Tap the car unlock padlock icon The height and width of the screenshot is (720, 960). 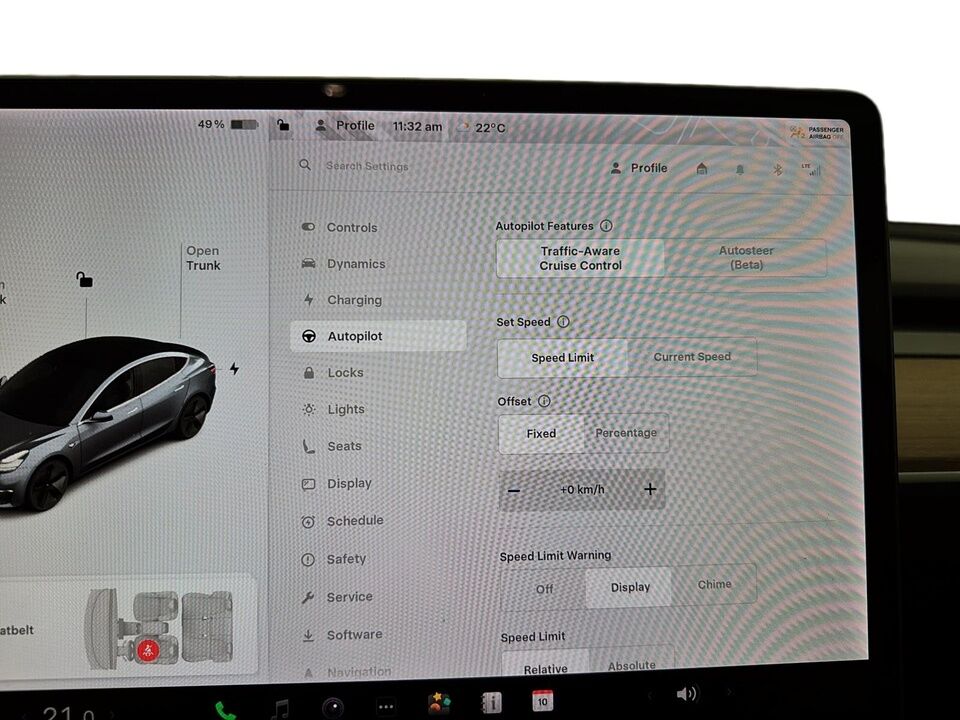point(84,280)
